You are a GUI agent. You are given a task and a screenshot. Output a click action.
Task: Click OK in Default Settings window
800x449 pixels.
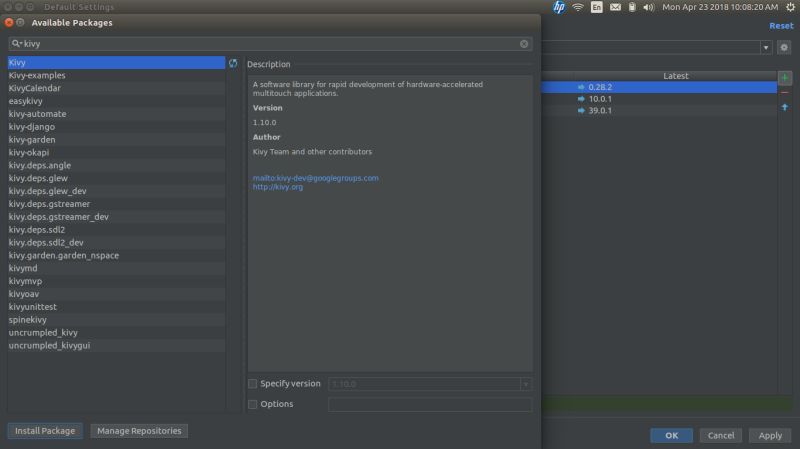[671, 435]
